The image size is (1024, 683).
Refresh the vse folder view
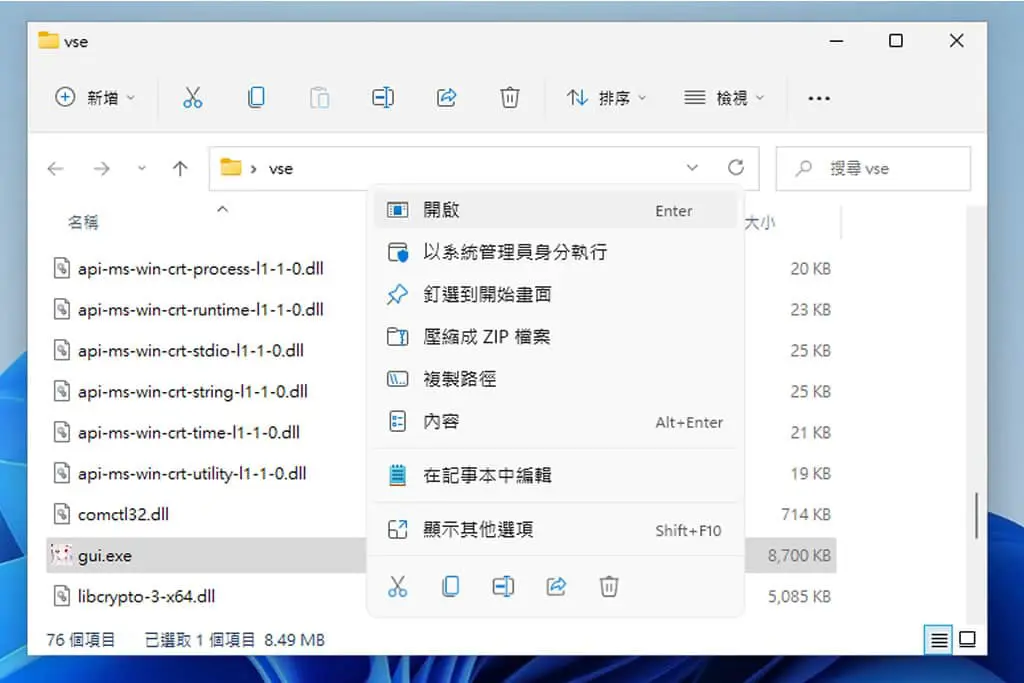(736, 168)
